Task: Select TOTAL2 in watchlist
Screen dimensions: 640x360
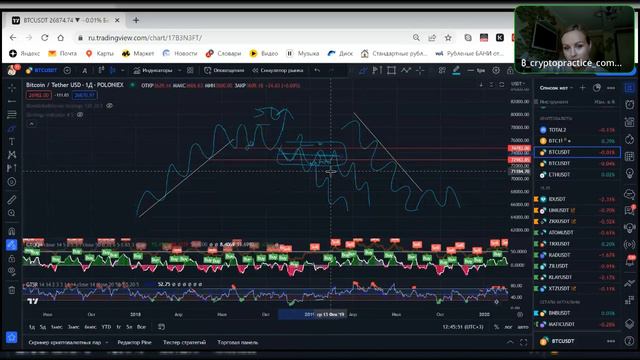Action: click(x=577, y=130)
